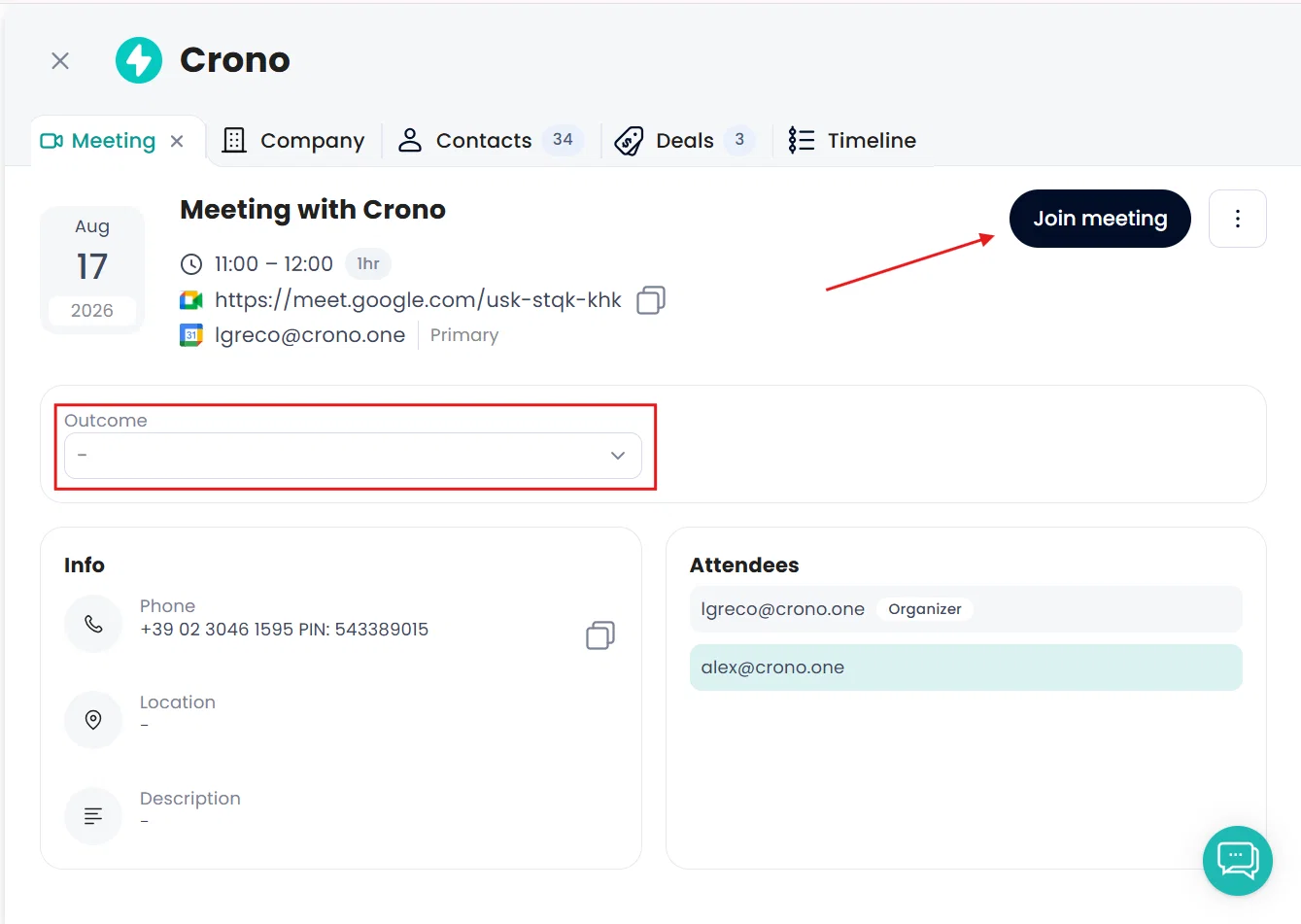1301x924 pixels.
Task: Open the three-dot more options menu
Action: pos(1238,219)
